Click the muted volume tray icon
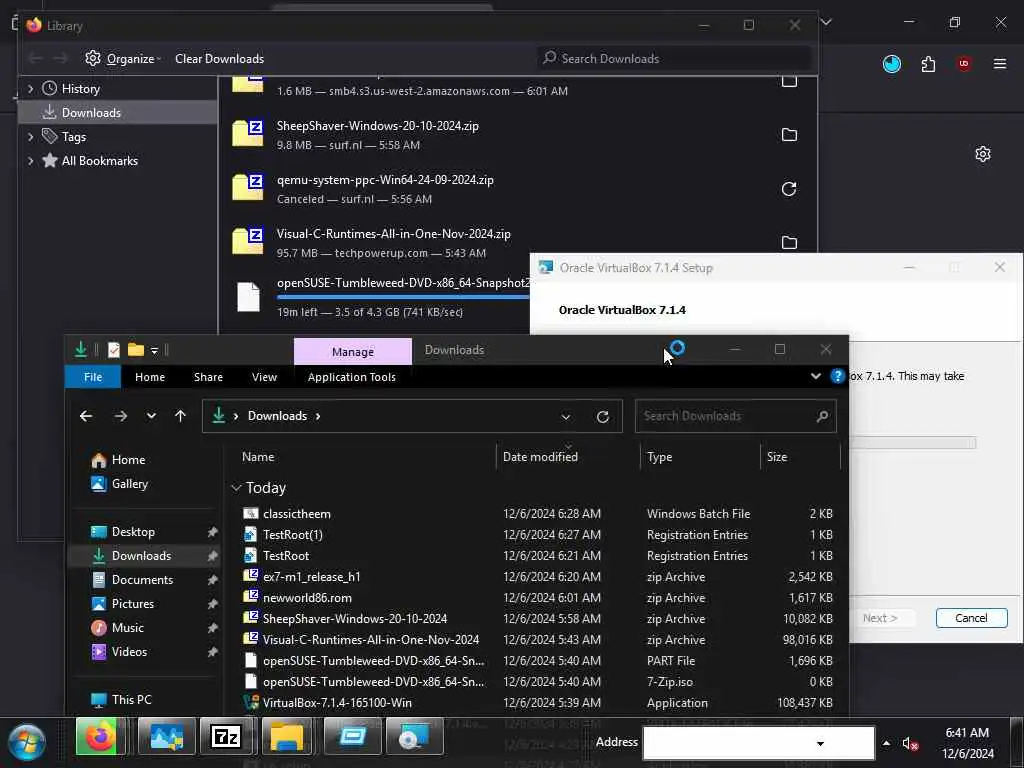 [x=910, y=743]
